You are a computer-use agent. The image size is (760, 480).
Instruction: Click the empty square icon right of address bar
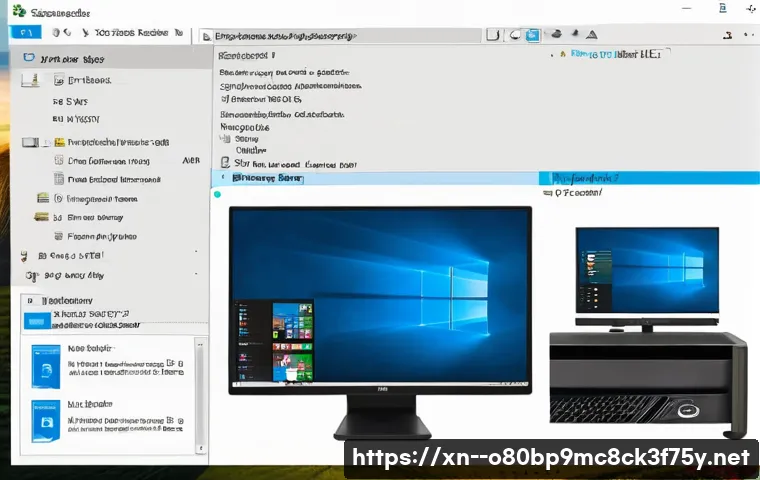click(493, 35)
